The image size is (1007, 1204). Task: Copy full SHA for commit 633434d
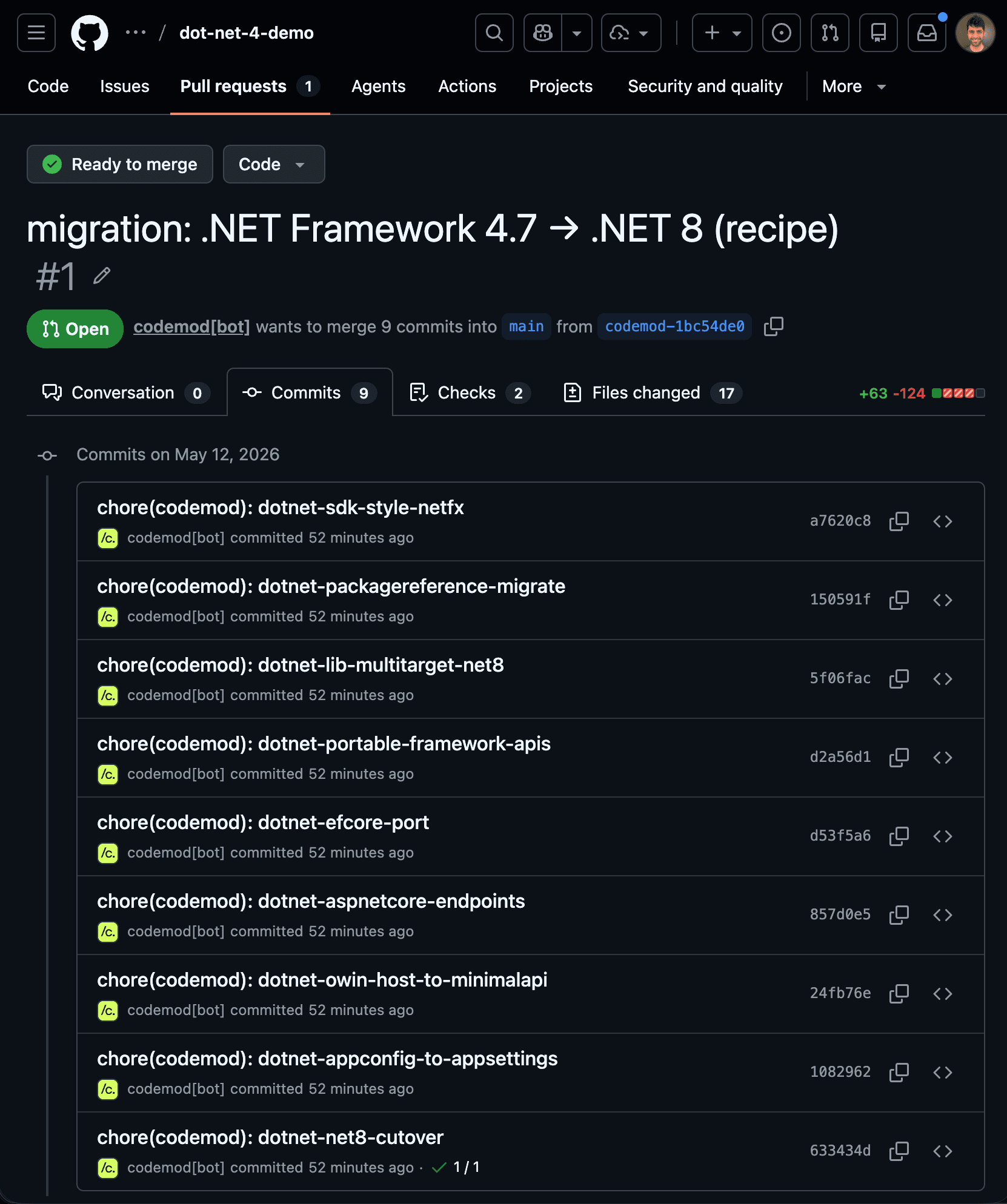pos(899,1151)
